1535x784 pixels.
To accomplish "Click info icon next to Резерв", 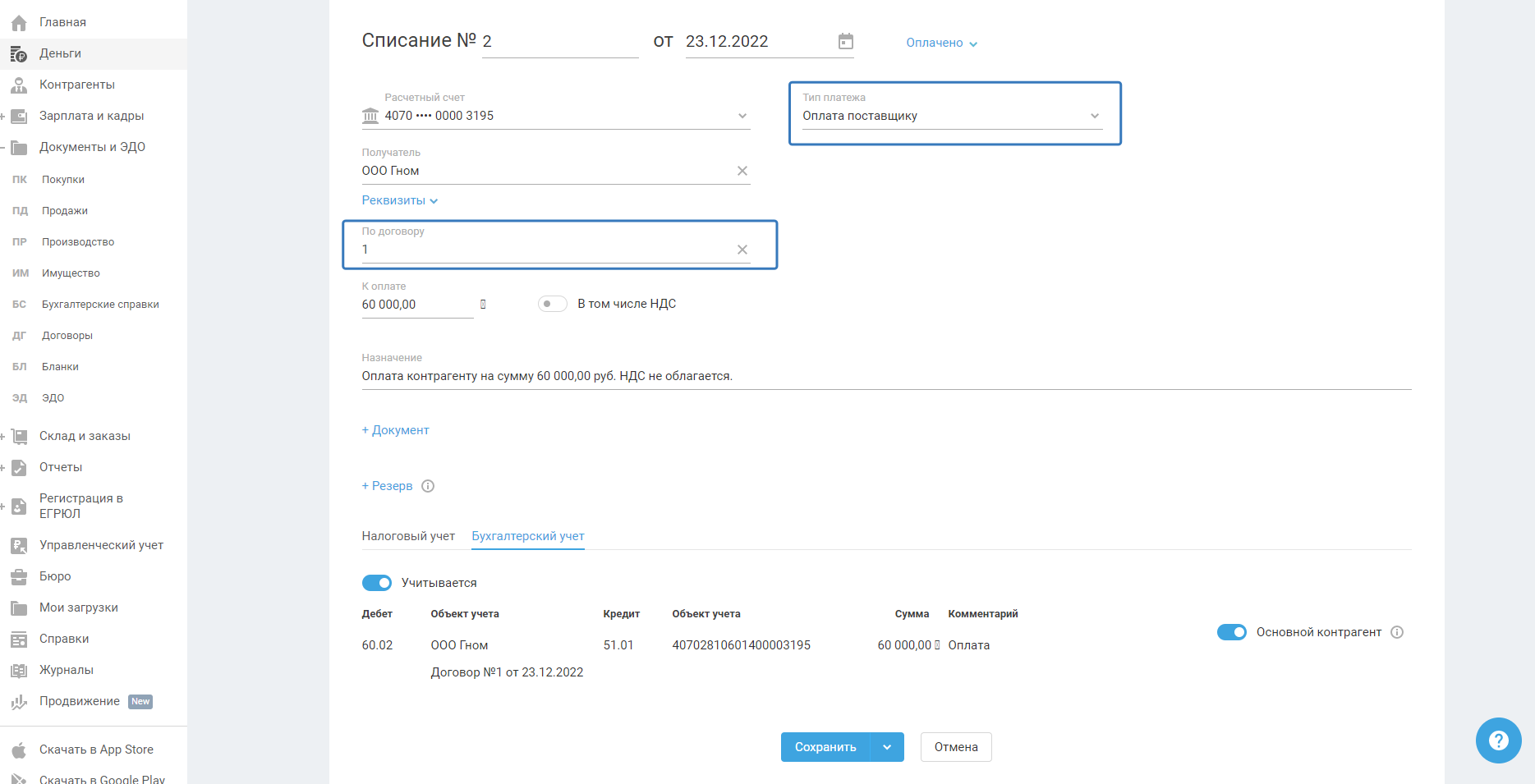I will (x=428, y=486).
